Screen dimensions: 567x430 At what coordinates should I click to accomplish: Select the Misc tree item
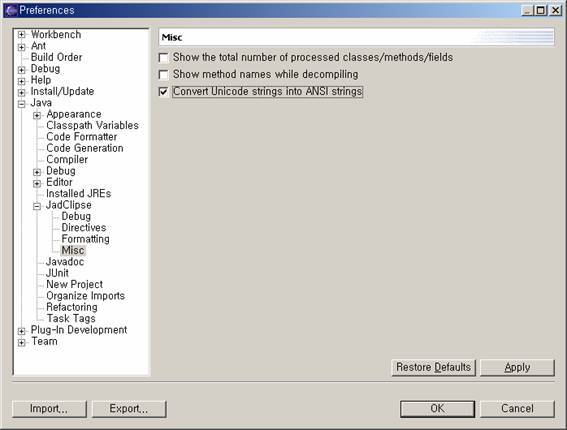point(73,250)
